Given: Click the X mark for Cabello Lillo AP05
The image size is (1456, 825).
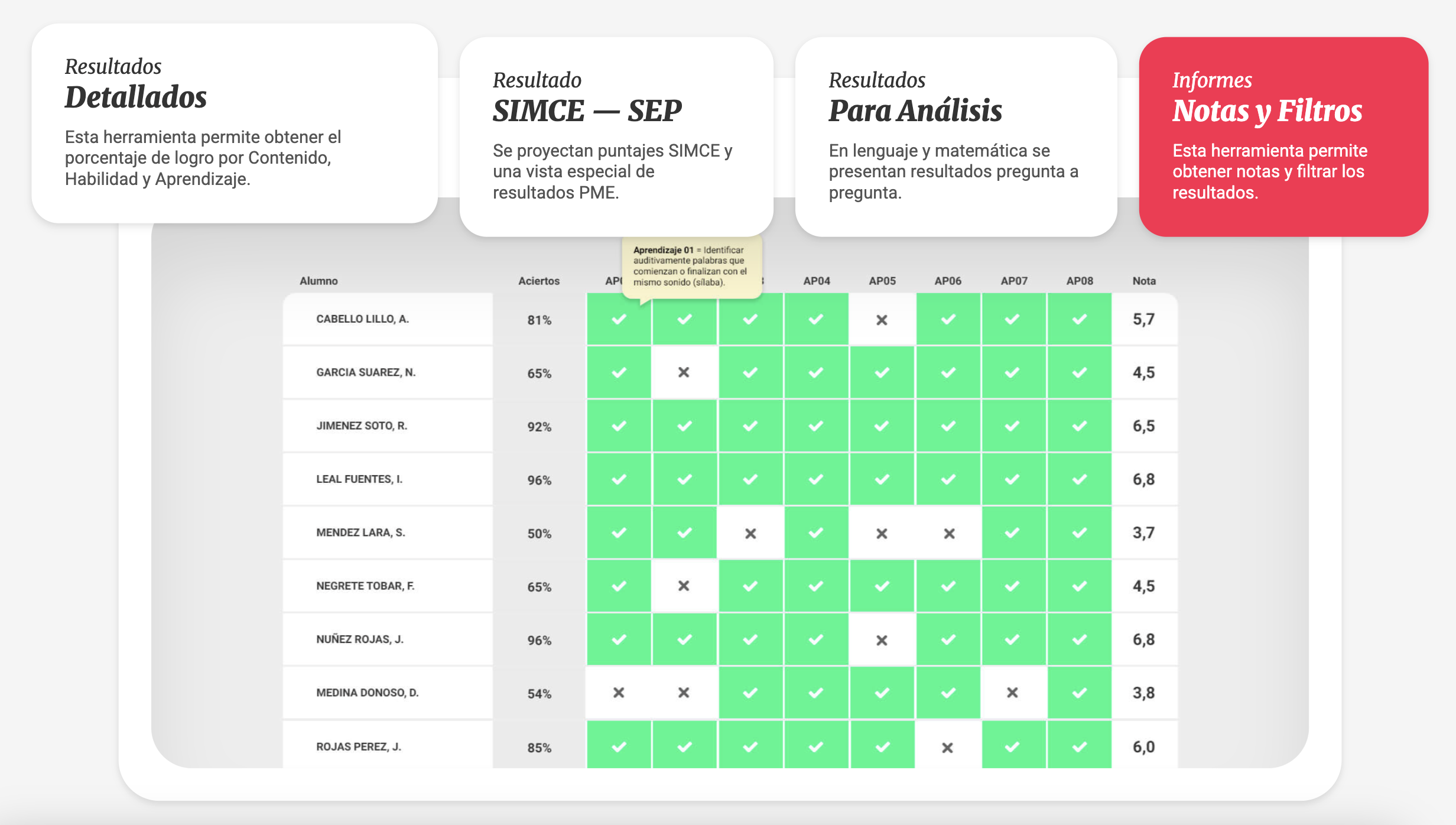Looking at the screenshot, I should (x=882, y=320).
